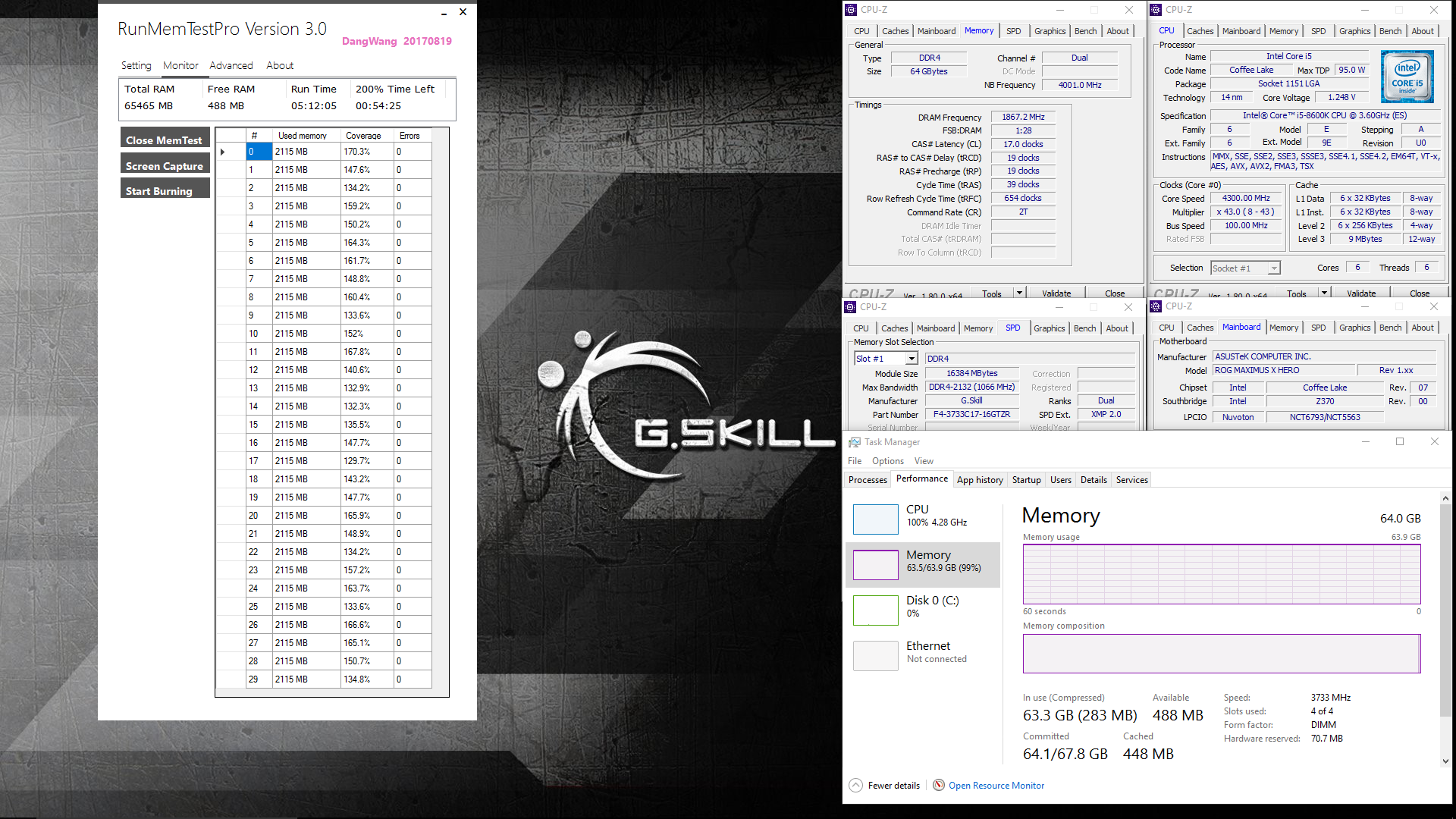The height and width of the screenshot is (819, 1456).
Task: Click the Task Manager title bar icon
Action: [855, 442]
